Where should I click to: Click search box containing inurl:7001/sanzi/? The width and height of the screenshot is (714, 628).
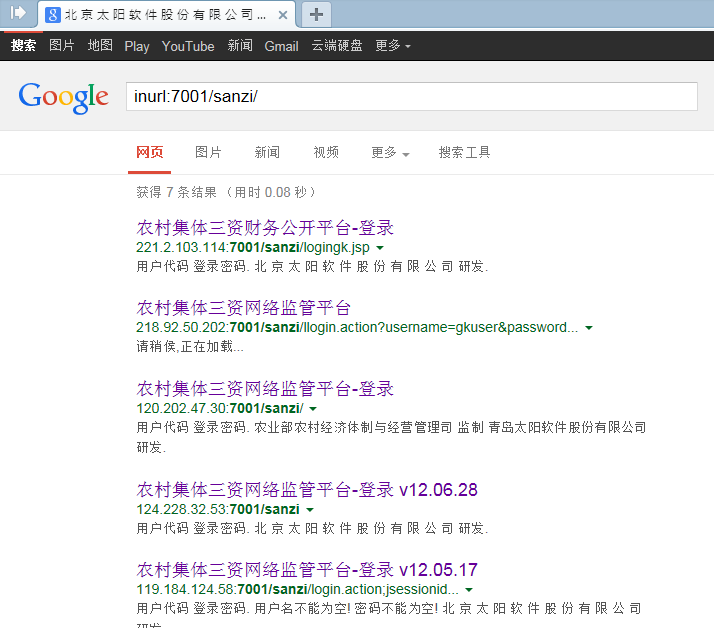coord(412,97)
